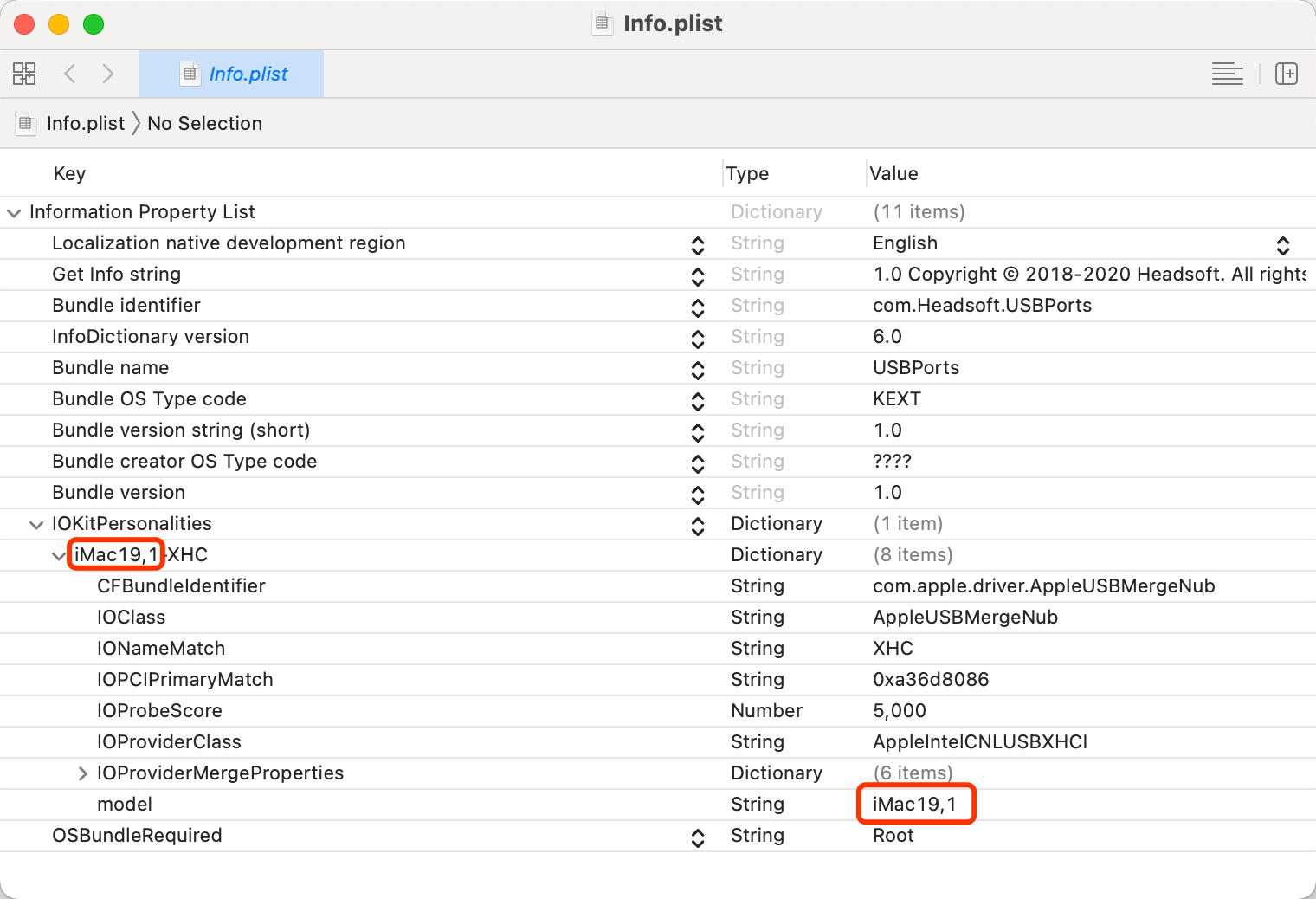Screen dimensions: 1316x899
Task: Click No Selection in the breadcrumb
Action: coord(204,123)
